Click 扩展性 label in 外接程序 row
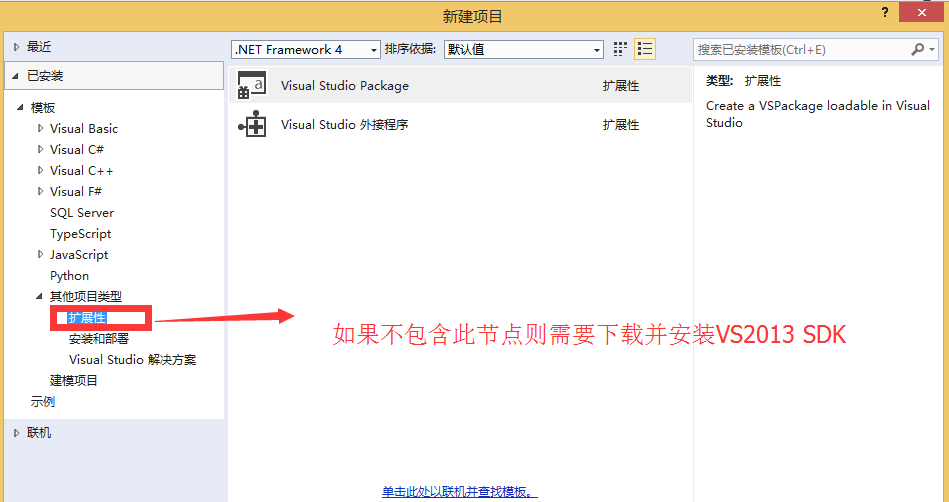949x502 pixels. (x=621, y=125)
